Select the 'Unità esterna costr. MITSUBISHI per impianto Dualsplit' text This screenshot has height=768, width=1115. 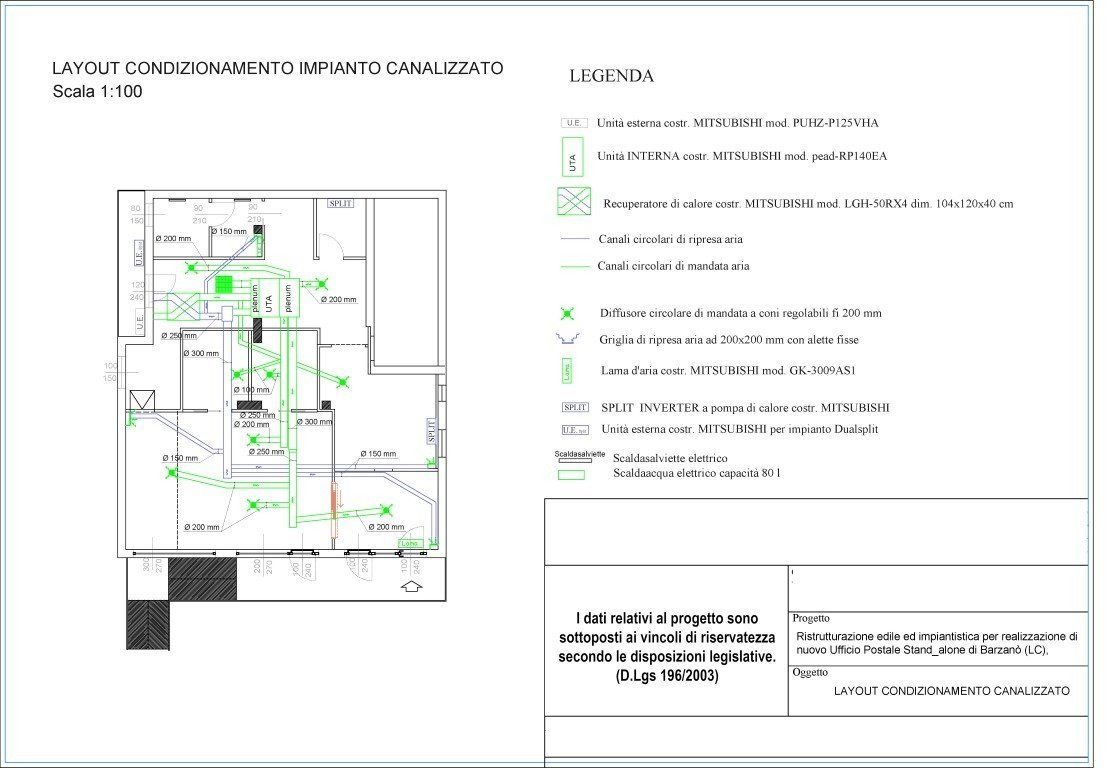[740, 430]
